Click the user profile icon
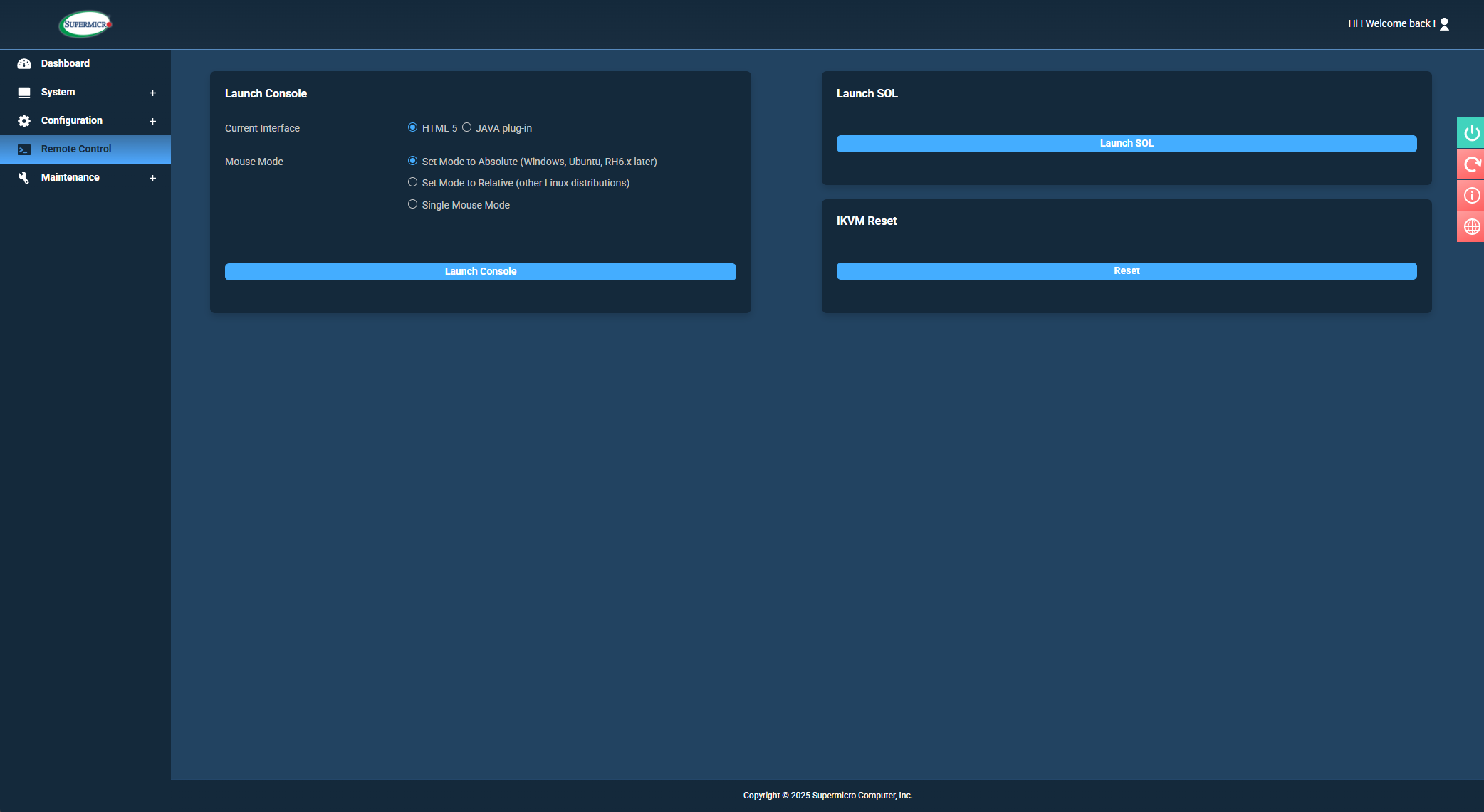 (x=1444, y=24)
